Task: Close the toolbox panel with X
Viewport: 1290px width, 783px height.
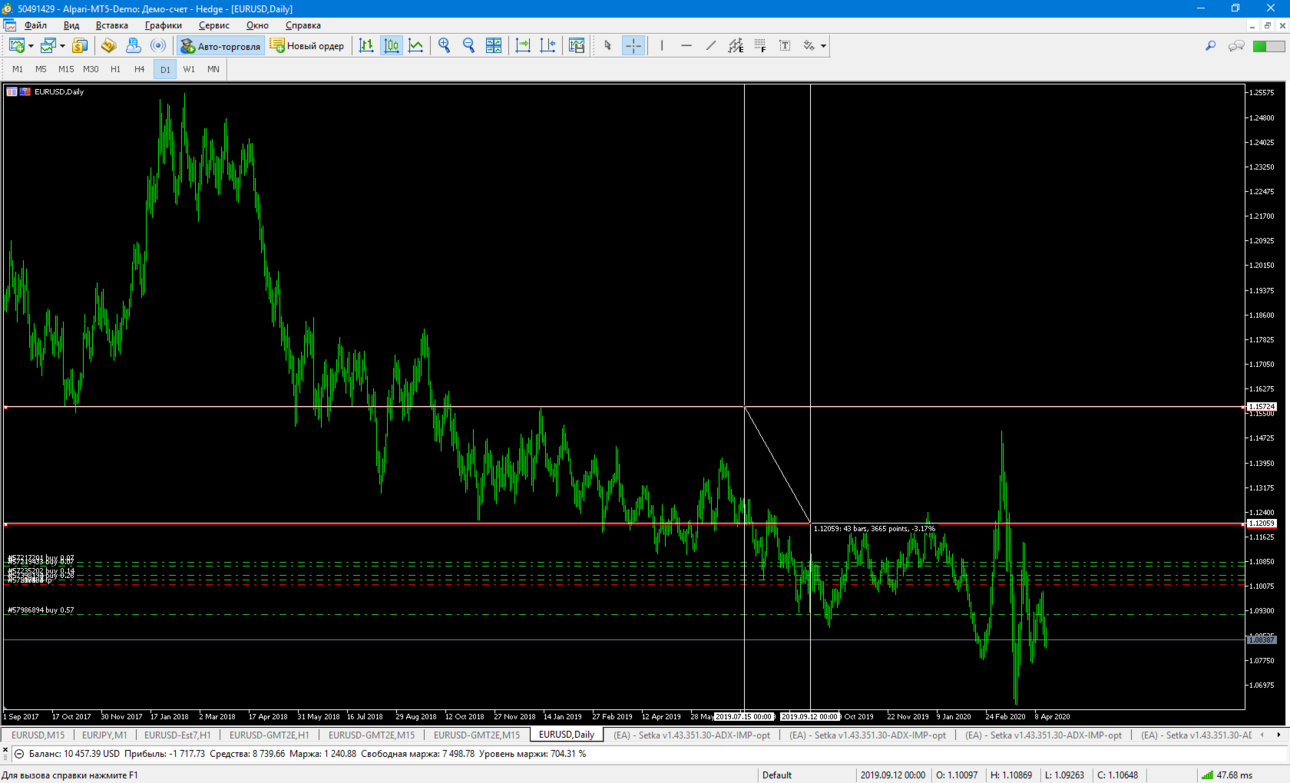Action: (5, 750)
